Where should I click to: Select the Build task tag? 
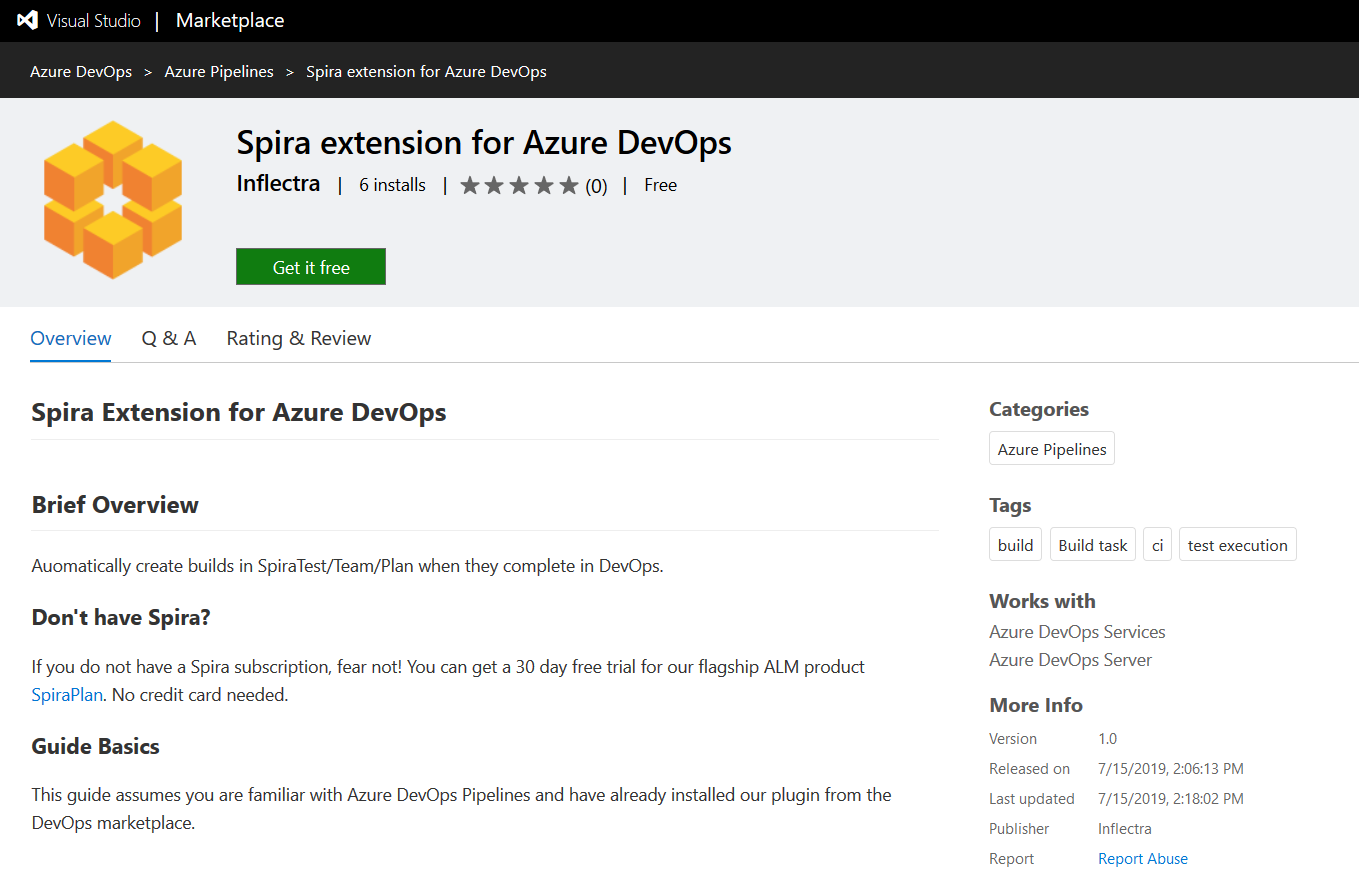pyautogui.click(x=1093, y=545)
